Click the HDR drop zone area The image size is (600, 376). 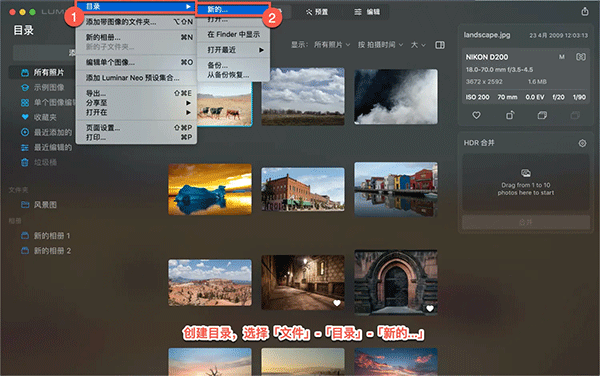526,182
